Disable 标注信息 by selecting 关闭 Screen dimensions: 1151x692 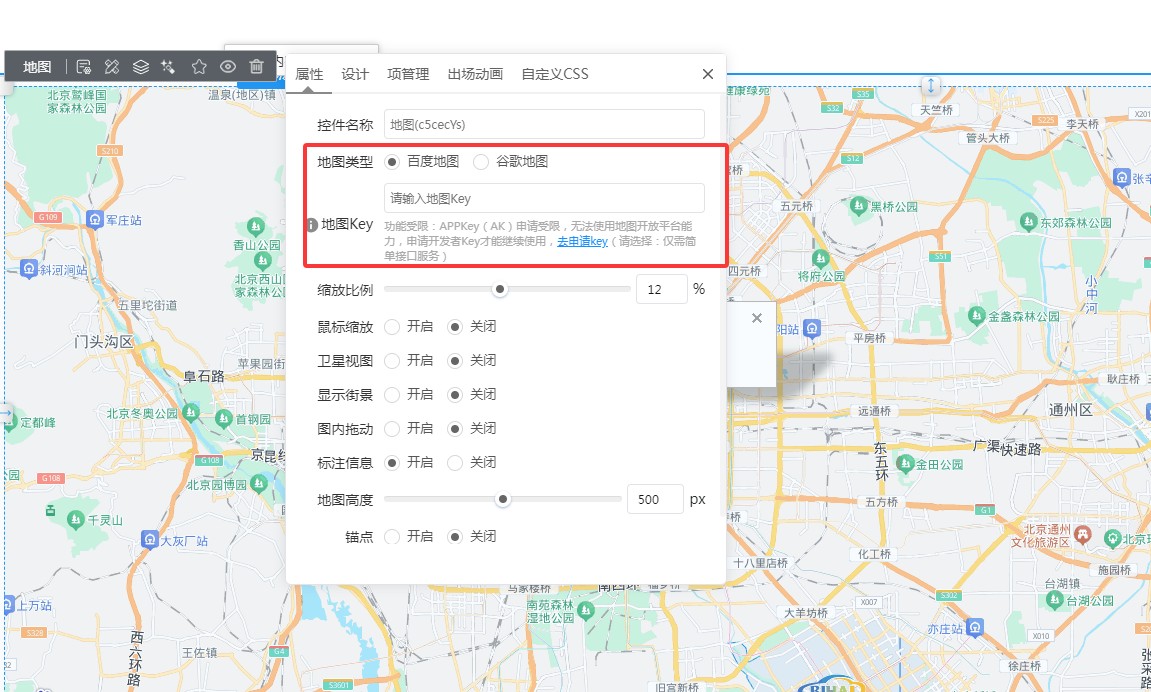click(x=456, y=463)
